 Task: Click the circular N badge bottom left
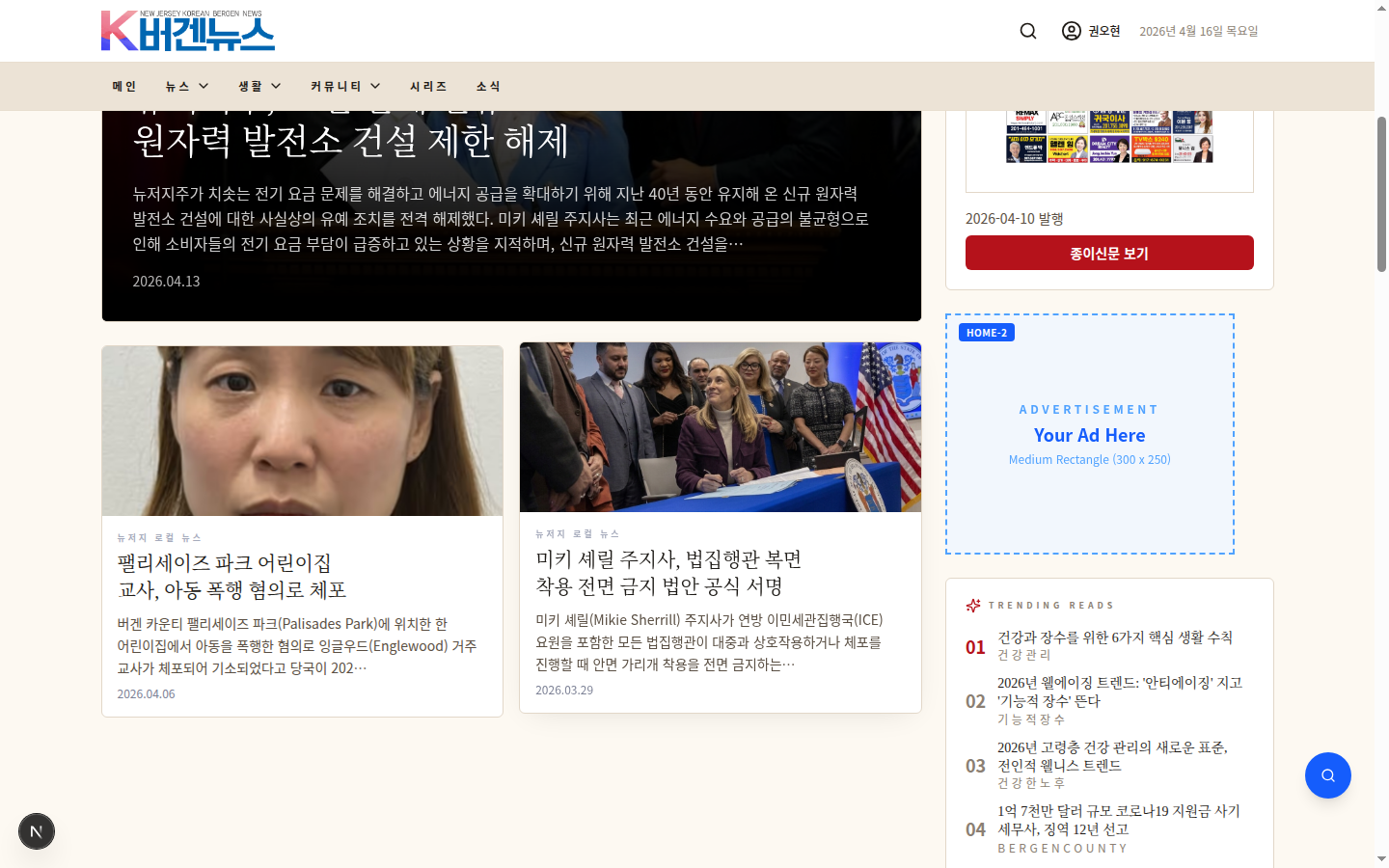point(37,830)
